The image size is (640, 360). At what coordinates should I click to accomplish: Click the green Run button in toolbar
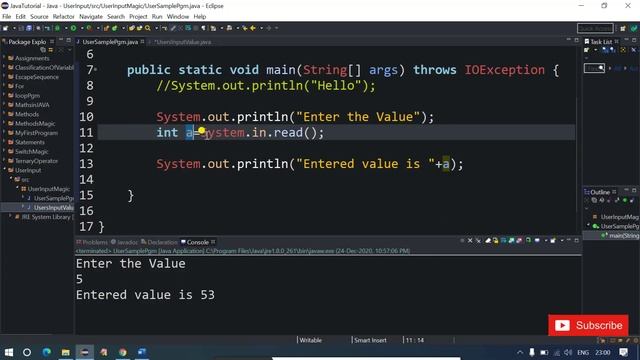tap(73, 28)
